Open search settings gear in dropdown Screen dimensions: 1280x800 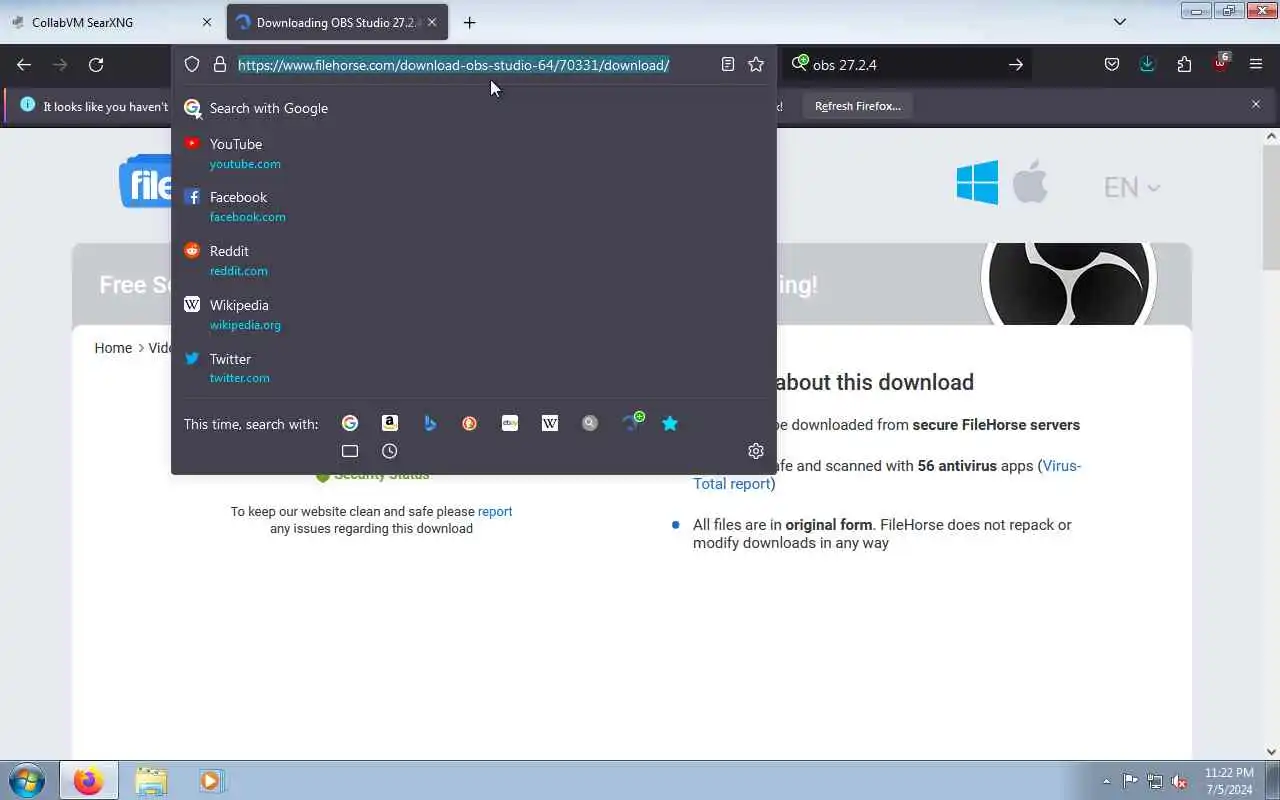(x=756, y=451)
